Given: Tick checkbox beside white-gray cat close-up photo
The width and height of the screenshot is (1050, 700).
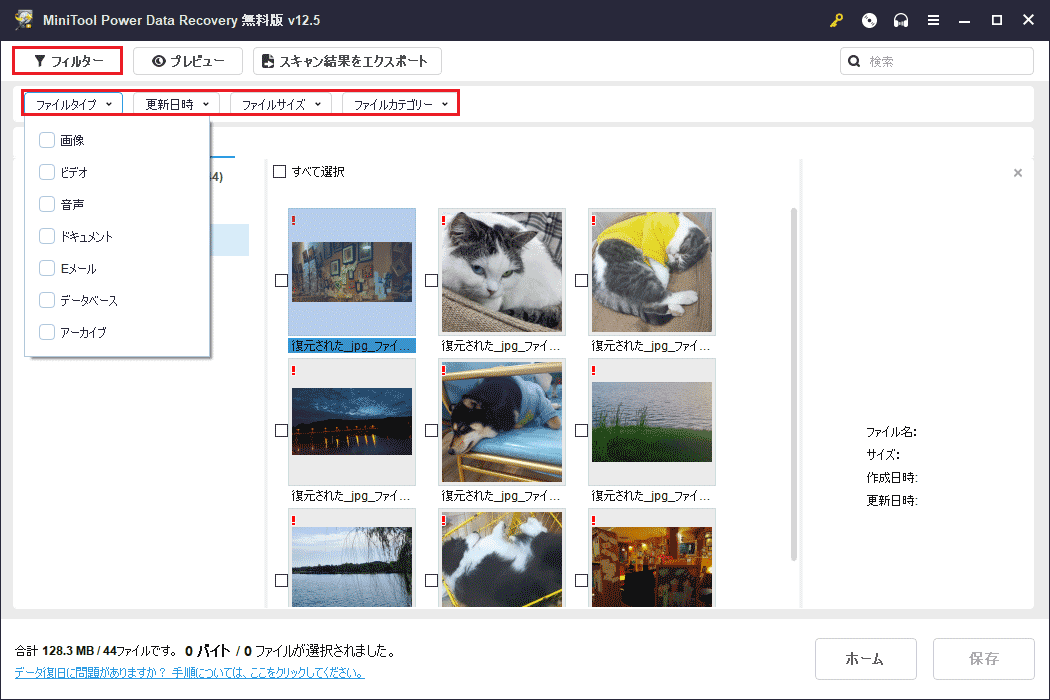Looking at the screenshot, I should 431,281.
